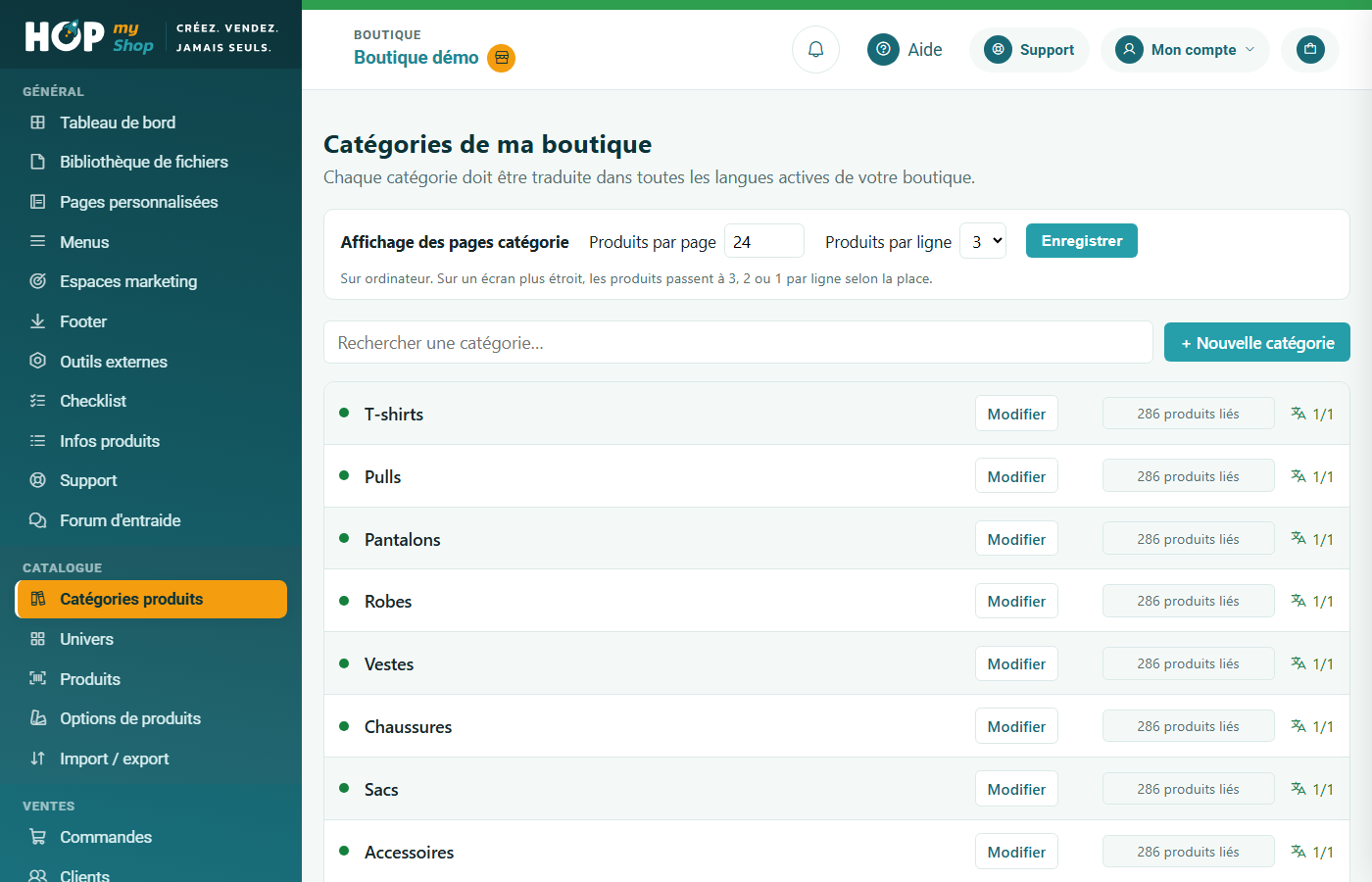Open Pages personnalisées in sidebar
Image resolution: width=1372 pixels, height=882 pixels.
151,202
